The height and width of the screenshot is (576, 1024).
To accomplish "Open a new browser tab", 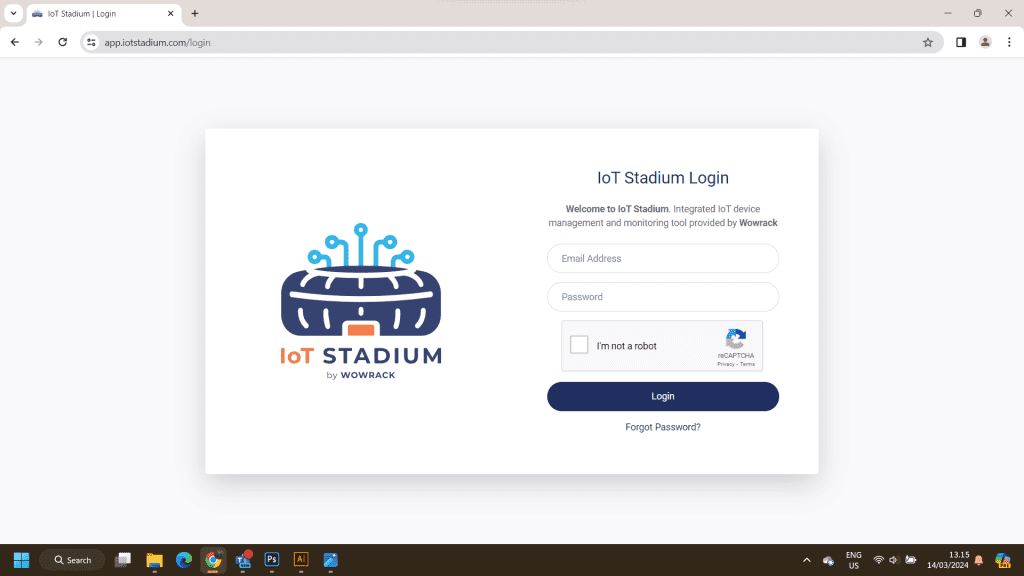I will point(195,14).
